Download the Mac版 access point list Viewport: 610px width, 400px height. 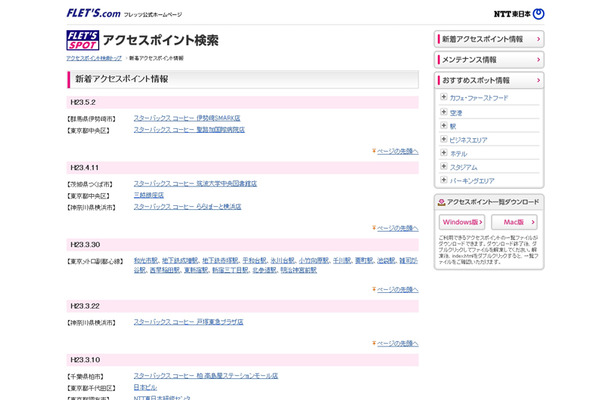pyautogui.click(x=514, y=222)
